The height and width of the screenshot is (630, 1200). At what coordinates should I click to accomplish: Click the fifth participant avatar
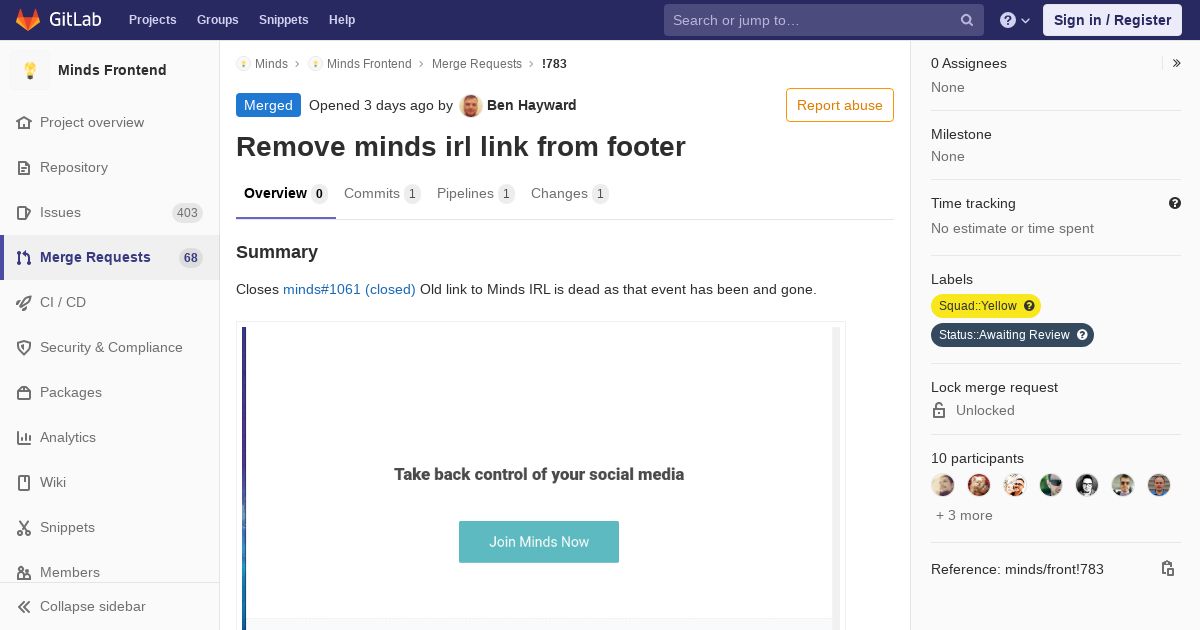[1087, 485]
